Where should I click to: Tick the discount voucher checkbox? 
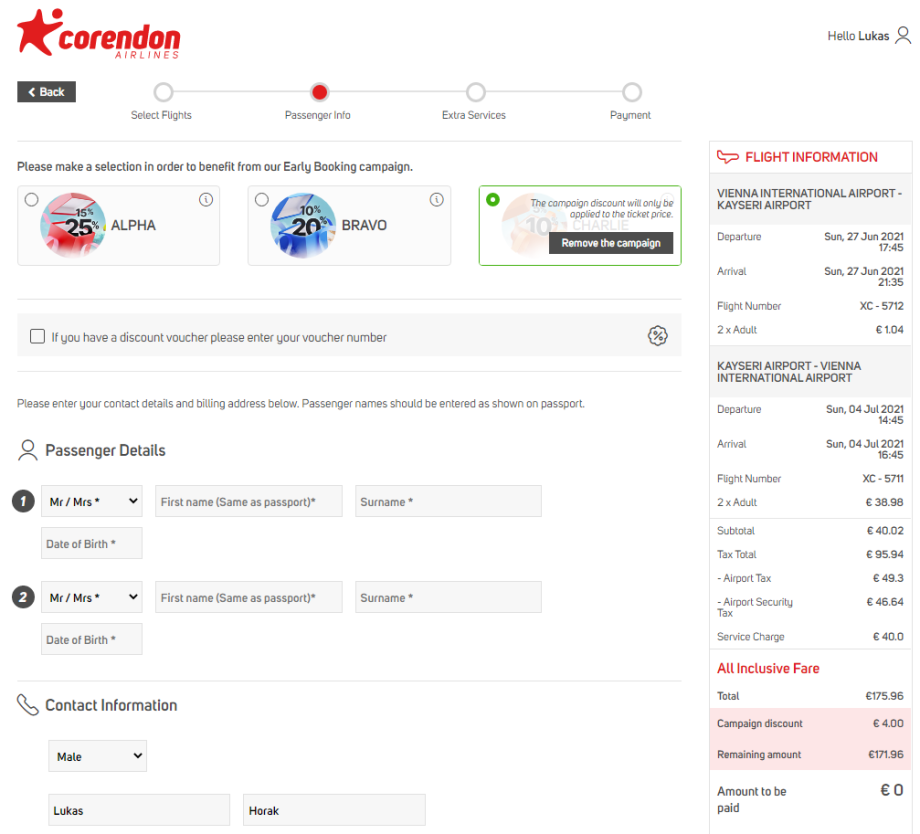point(38,337)
